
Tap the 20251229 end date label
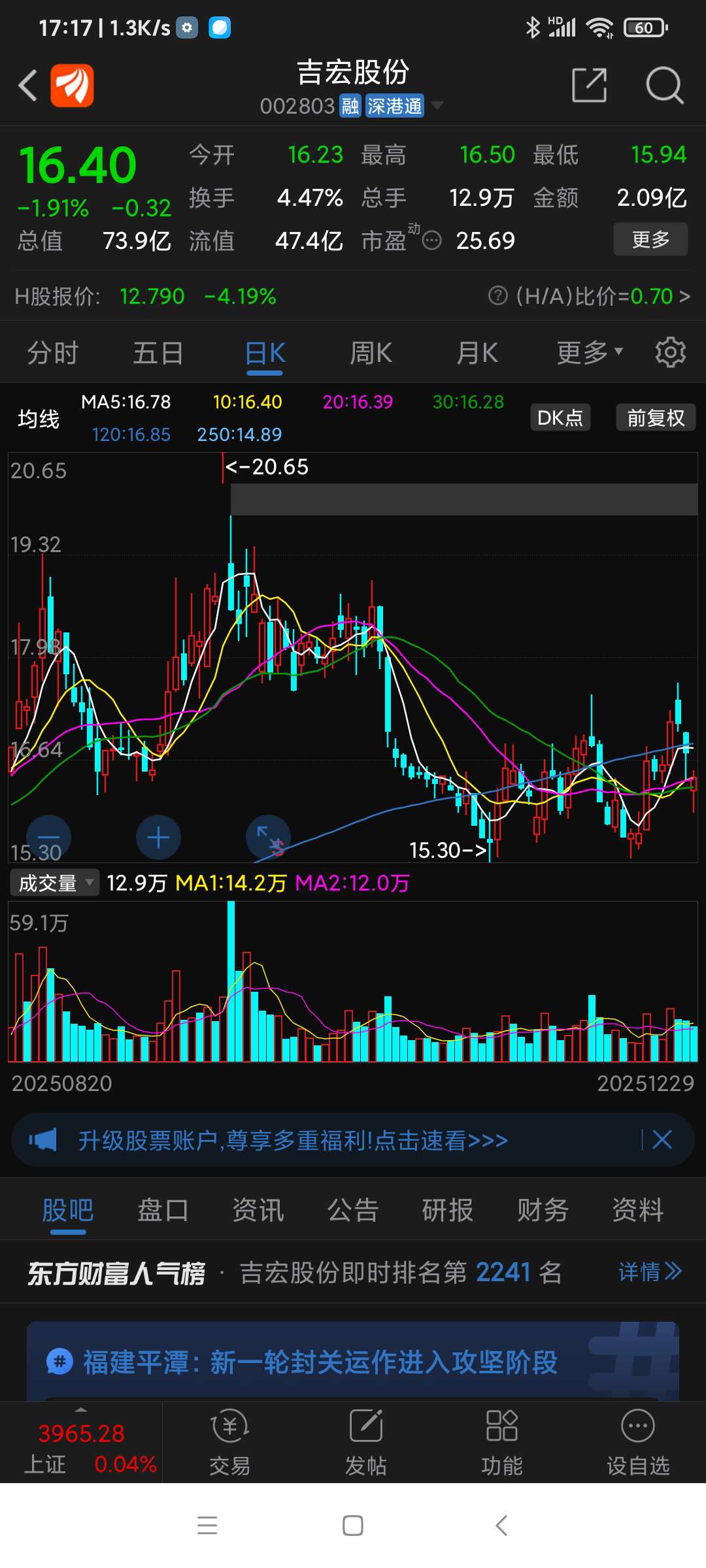645,1084
